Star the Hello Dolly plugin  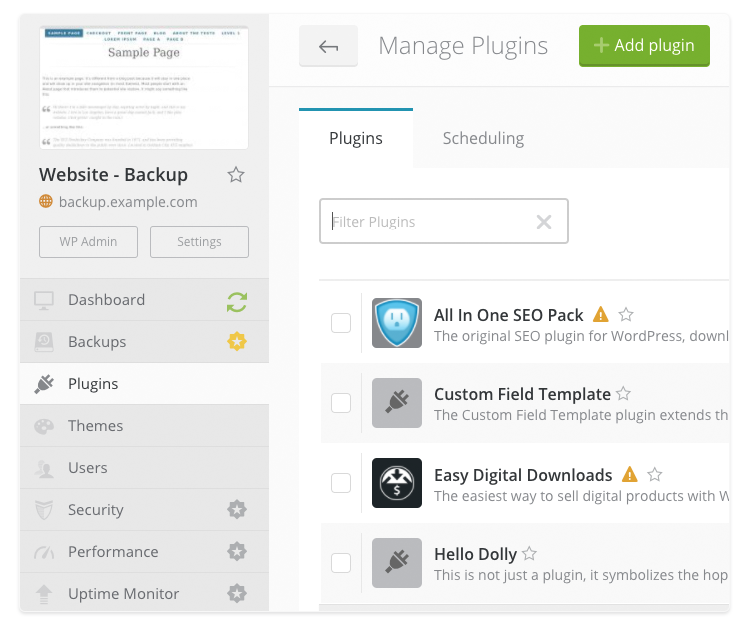coord(529,553)
